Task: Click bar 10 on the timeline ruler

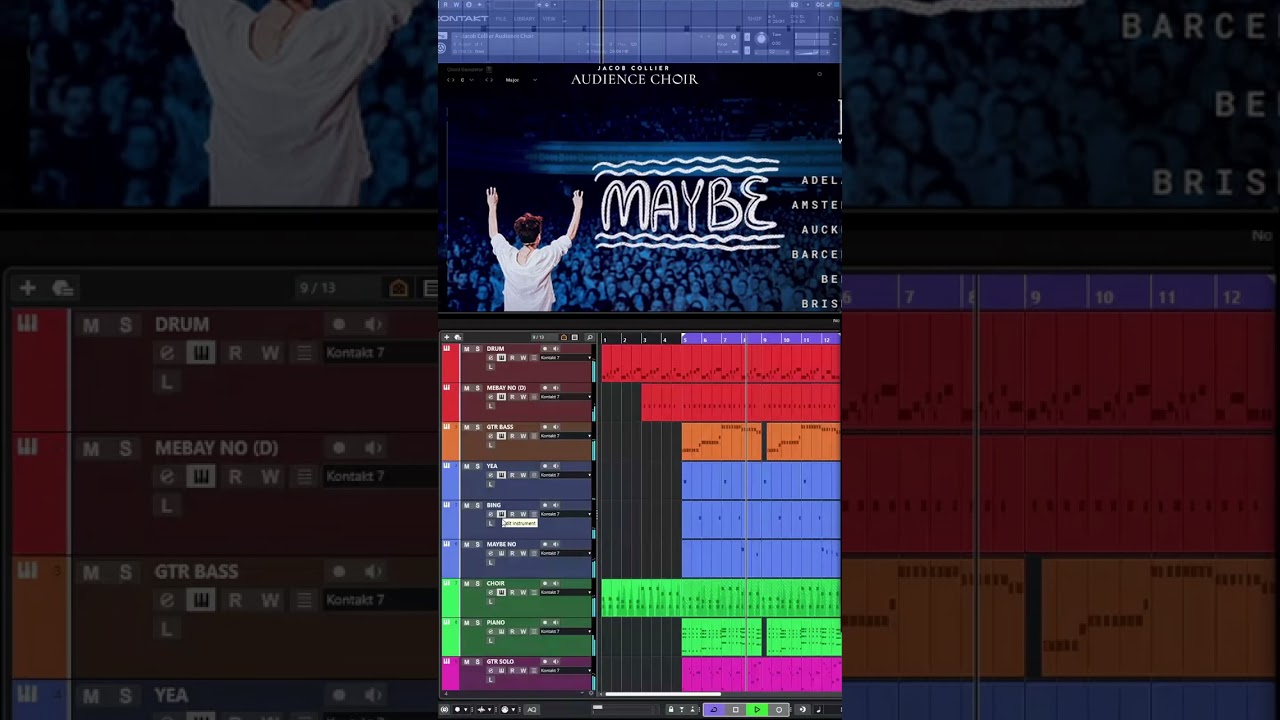Action: click(x=786, y=339)
